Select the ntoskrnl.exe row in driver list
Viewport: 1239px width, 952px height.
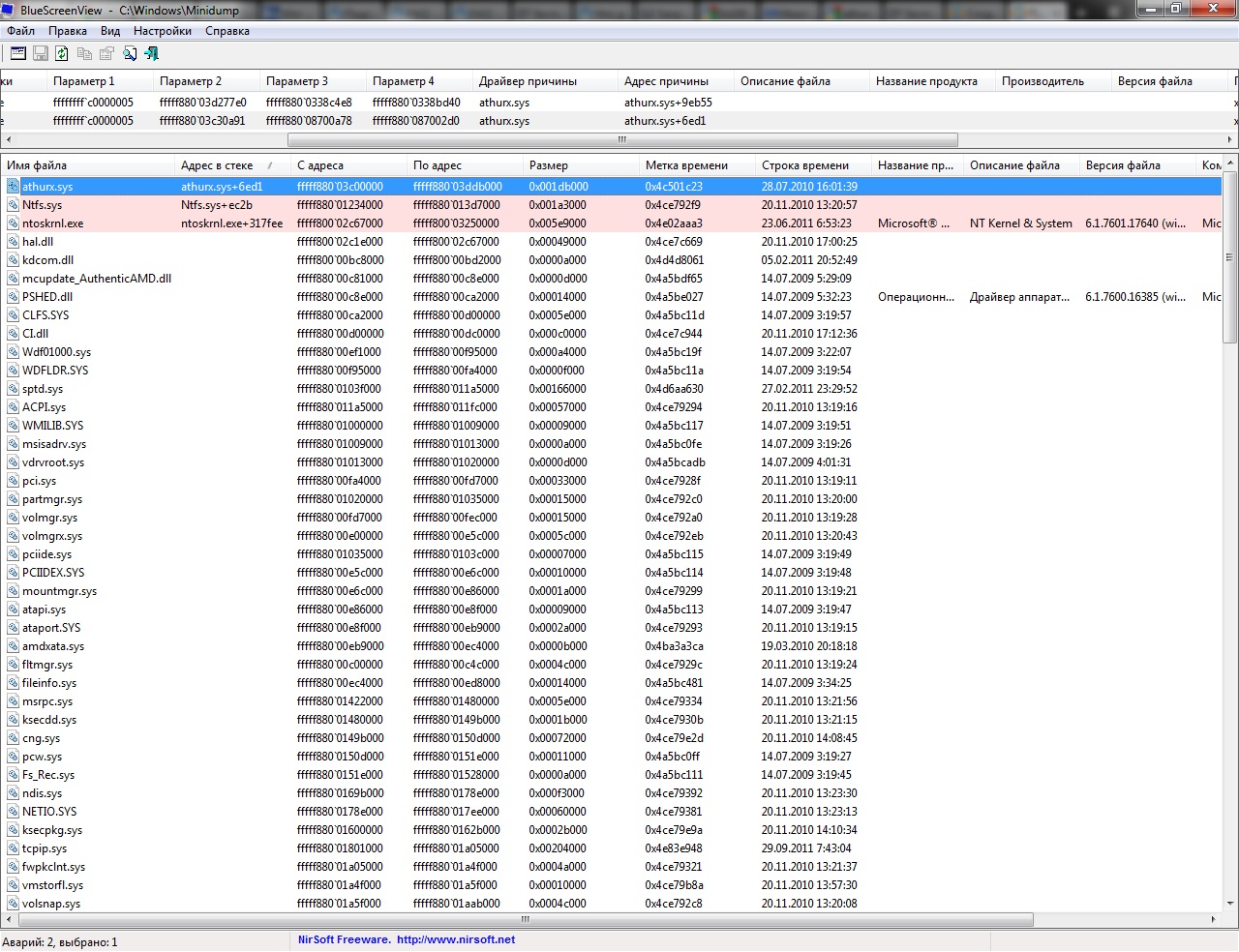click(x=53, y=223)
